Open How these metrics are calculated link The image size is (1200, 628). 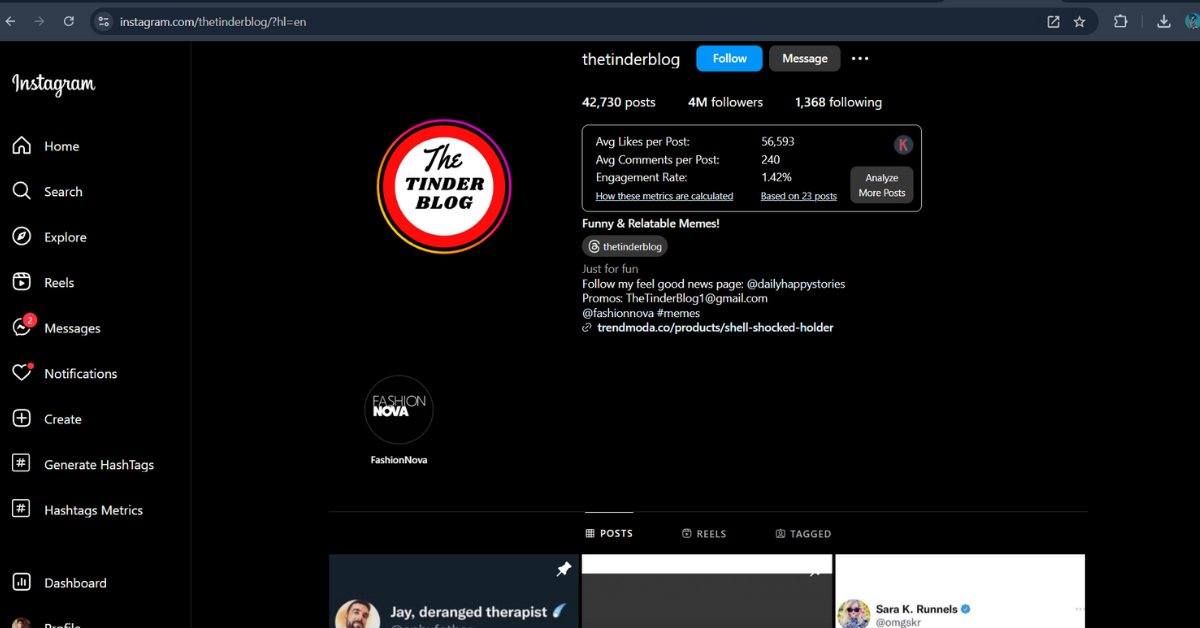point(664,196)
